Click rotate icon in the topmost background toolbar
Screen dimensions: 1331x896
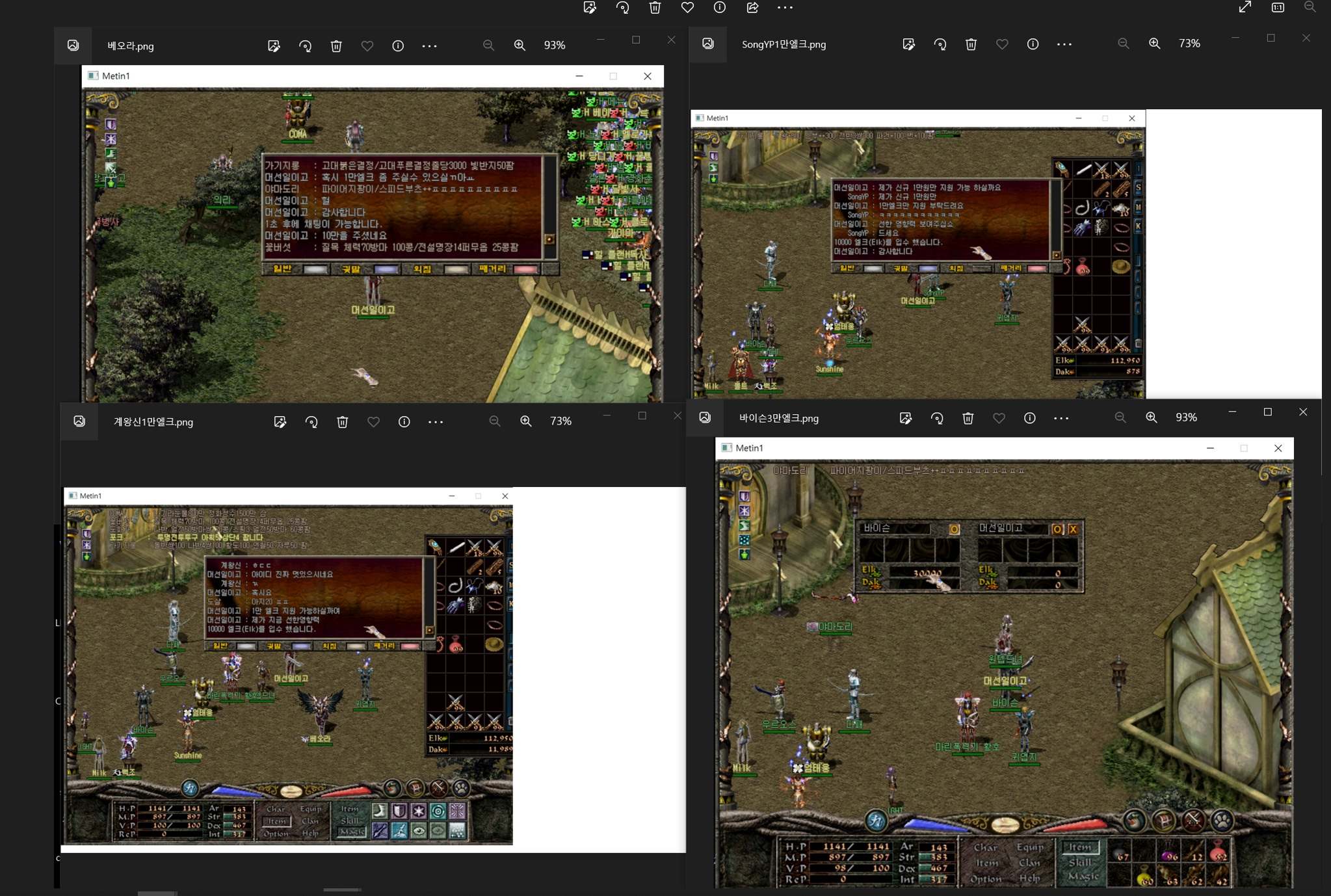pos(622,8)
